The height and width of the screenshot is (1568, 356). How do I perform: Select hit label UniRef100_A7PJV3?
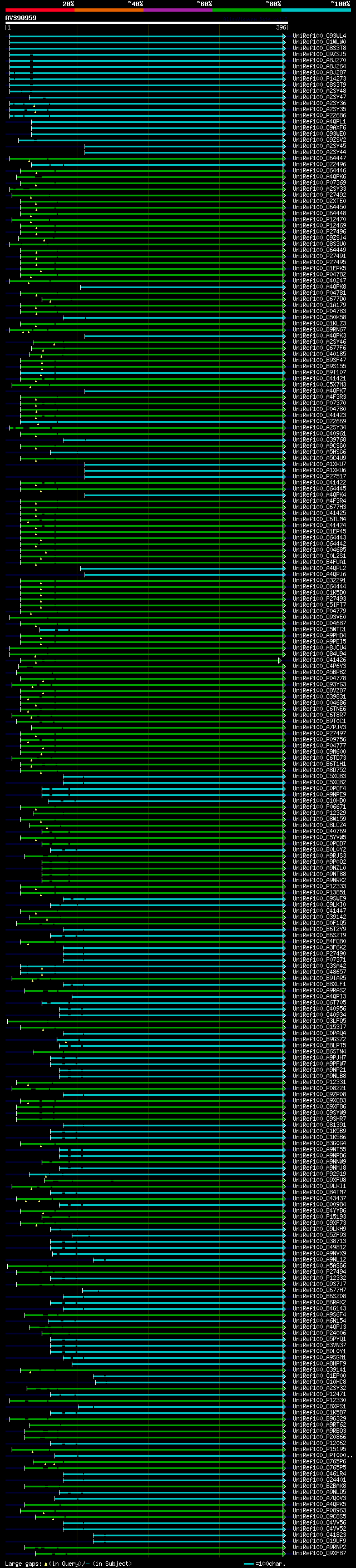(319, 728)
